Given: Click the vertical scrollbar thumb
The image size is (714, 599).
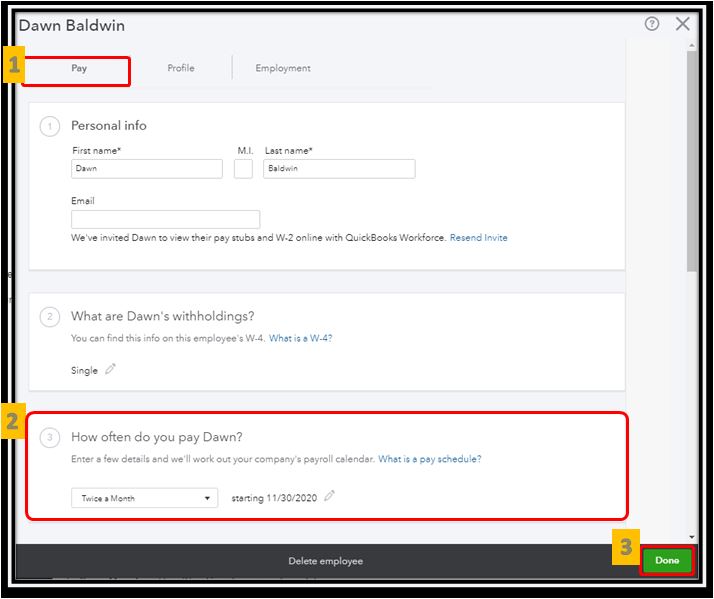Looking at the screenshot, I should pyautogui.click(x=692, y=162).
